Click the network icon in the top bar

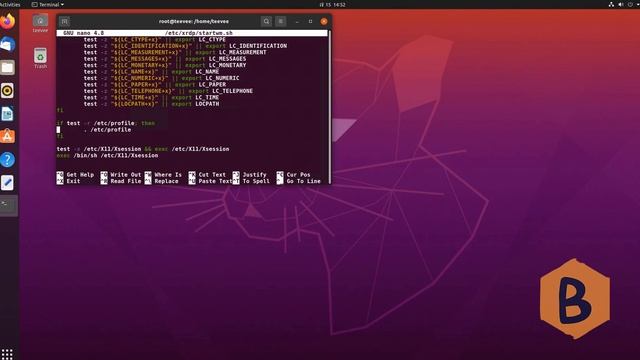pos(611,4)
